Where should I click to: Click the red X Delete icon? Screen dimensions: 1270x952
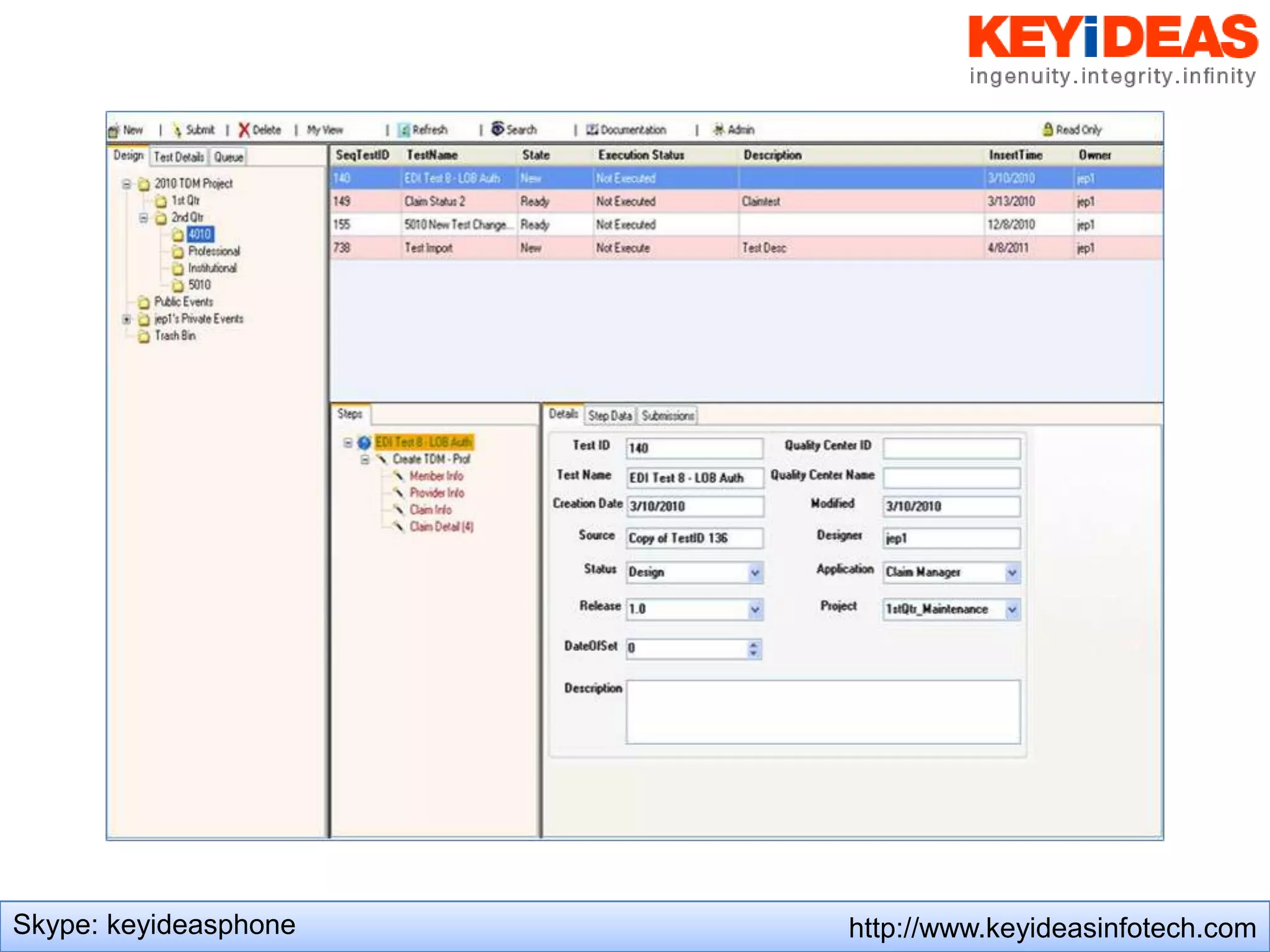(244, 130)
